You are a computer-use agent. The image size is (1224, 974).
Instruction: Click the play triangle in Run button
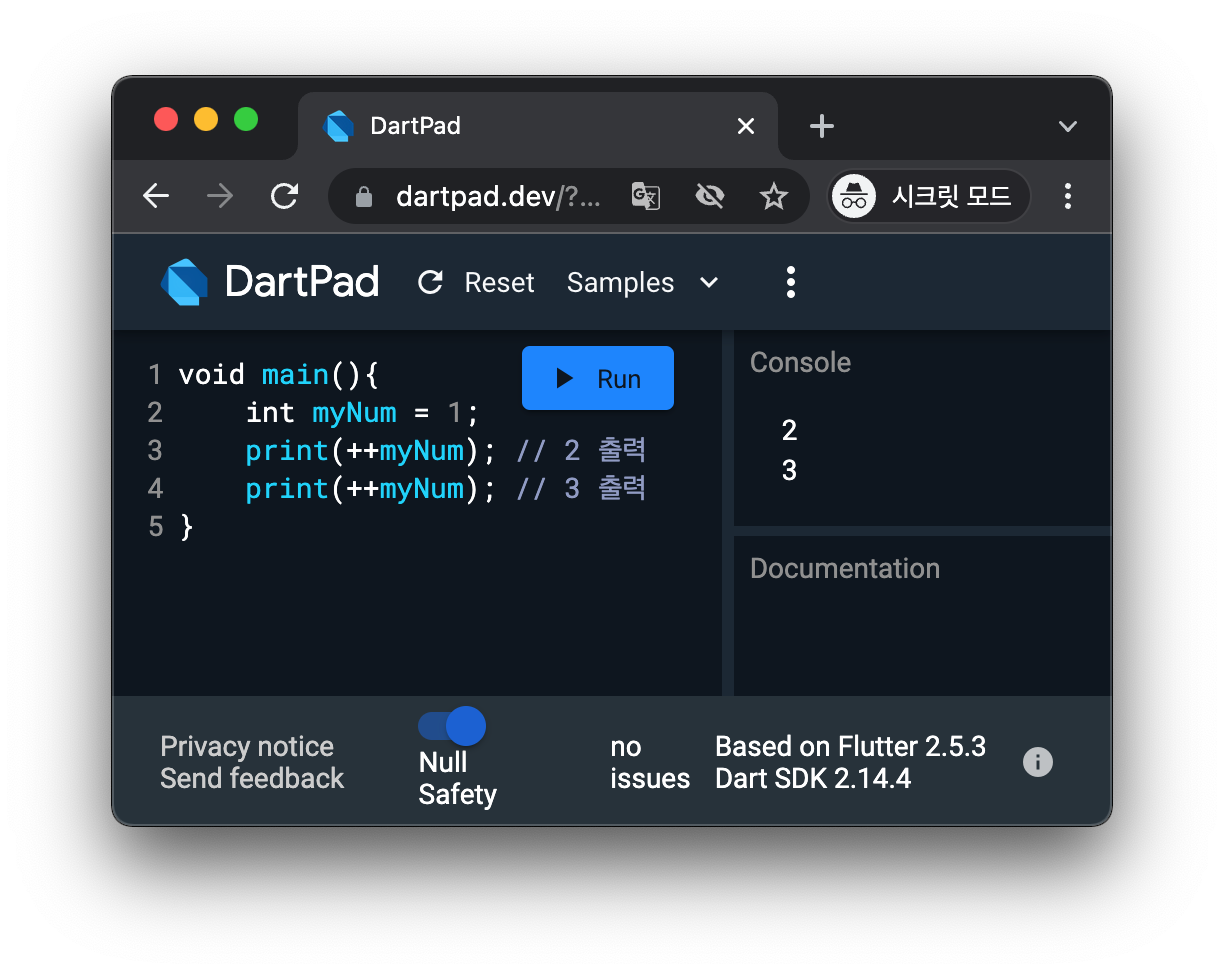[x=565, y=378]
